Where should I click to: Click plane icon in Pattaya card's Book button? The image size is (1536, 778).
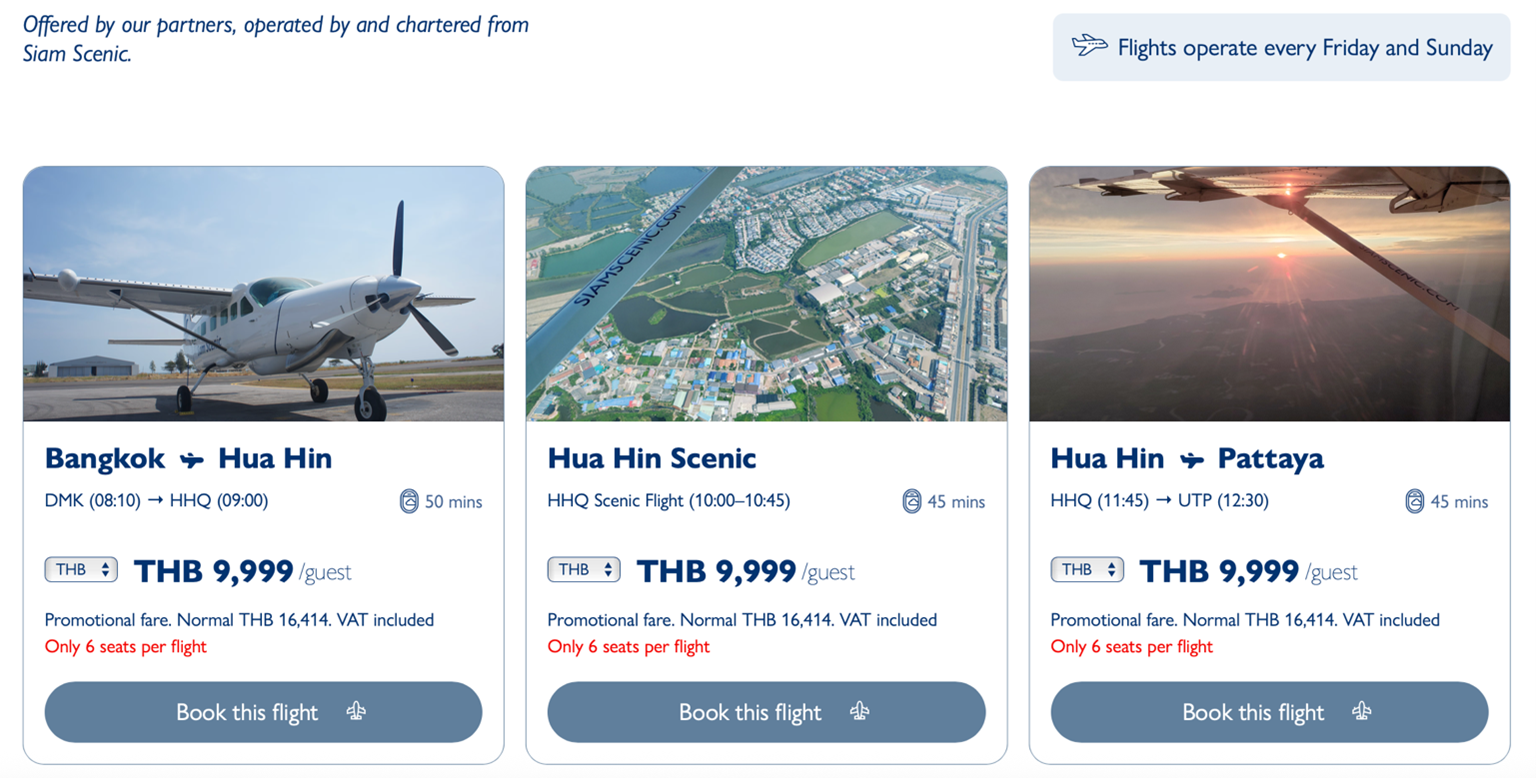(x=1362, y=712)
